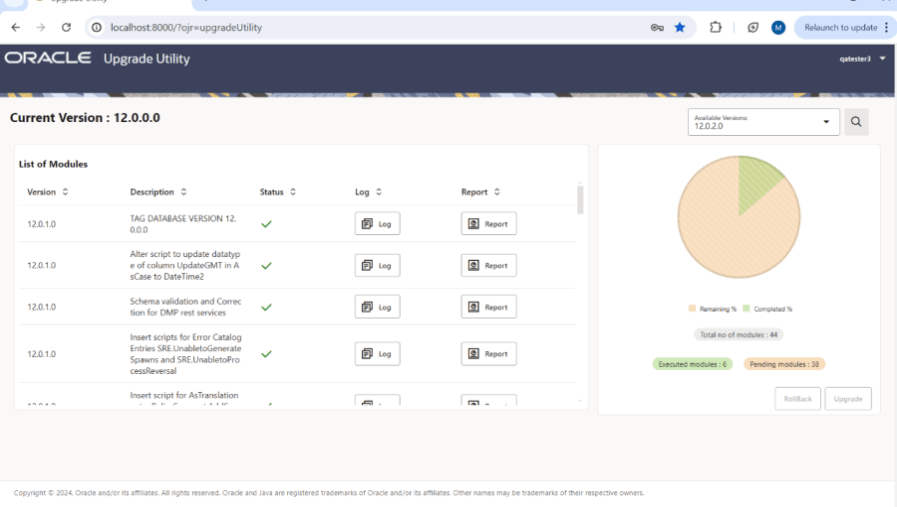This screenshot has width=897, height=507.
Task: Sort the Description column
Action: [x=184, y=192]
